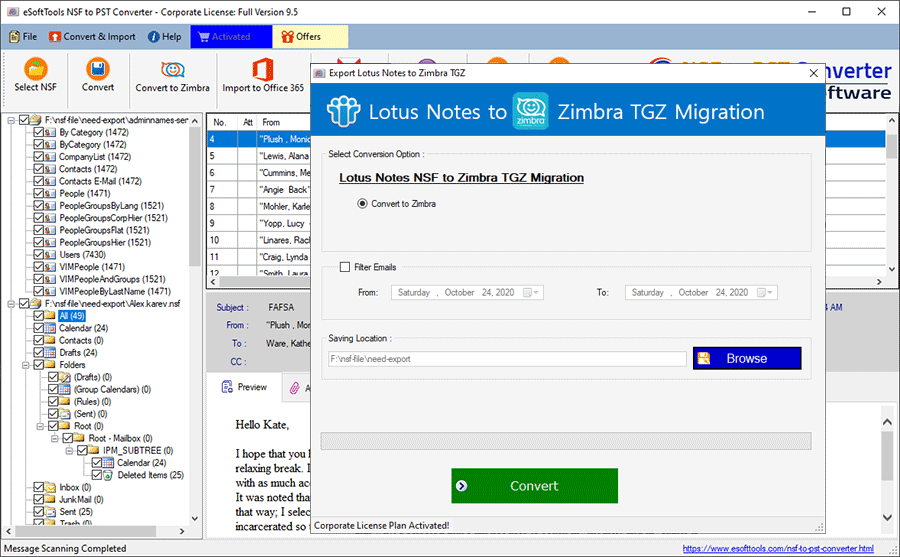Viewport: 900px width, 557px height.
Task: Click the From column header
Action: tap(284, 122)
